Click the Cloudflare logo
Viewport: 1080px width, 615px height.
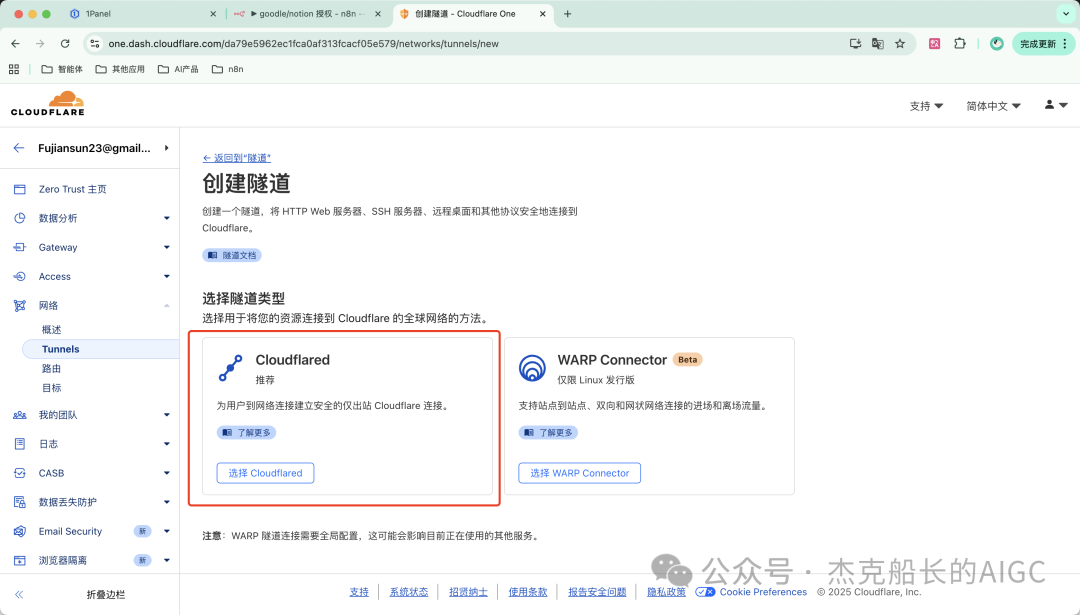(x=48, y=103)
